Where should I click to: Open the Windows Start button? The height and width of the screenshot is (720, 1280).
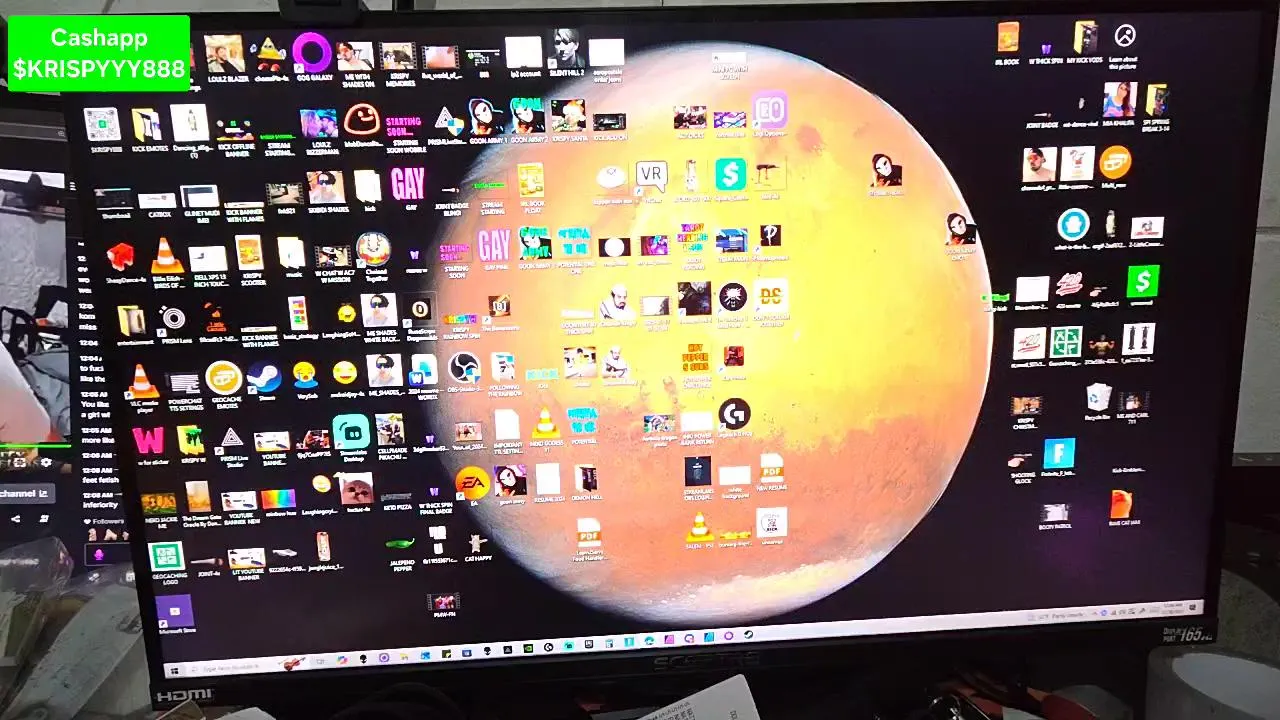point(173,670)
